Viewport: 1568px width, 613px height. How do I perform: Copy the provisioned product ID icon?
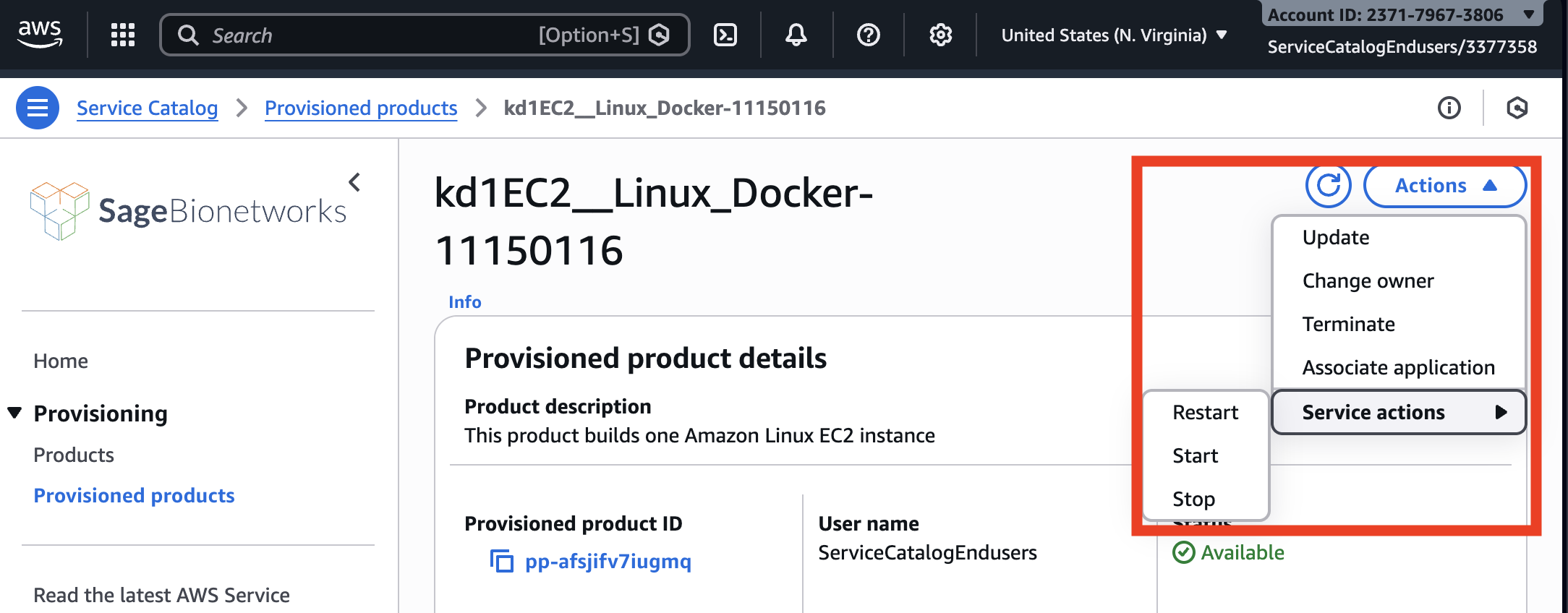click(501, 561)
